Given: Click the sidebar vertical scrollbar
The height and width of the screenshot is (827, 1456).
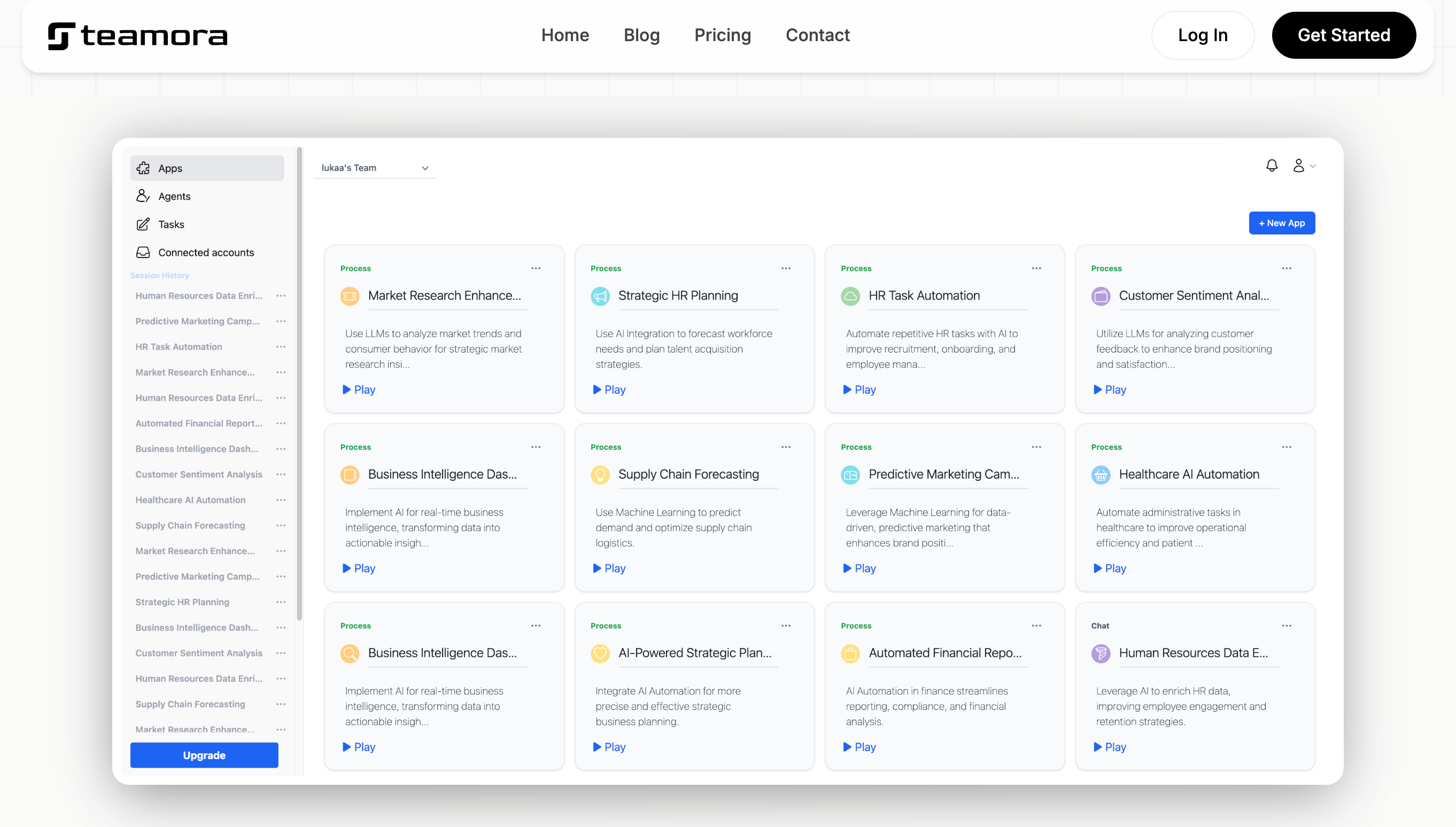Looking at the screenshot, I should click(x=299, y=384).
